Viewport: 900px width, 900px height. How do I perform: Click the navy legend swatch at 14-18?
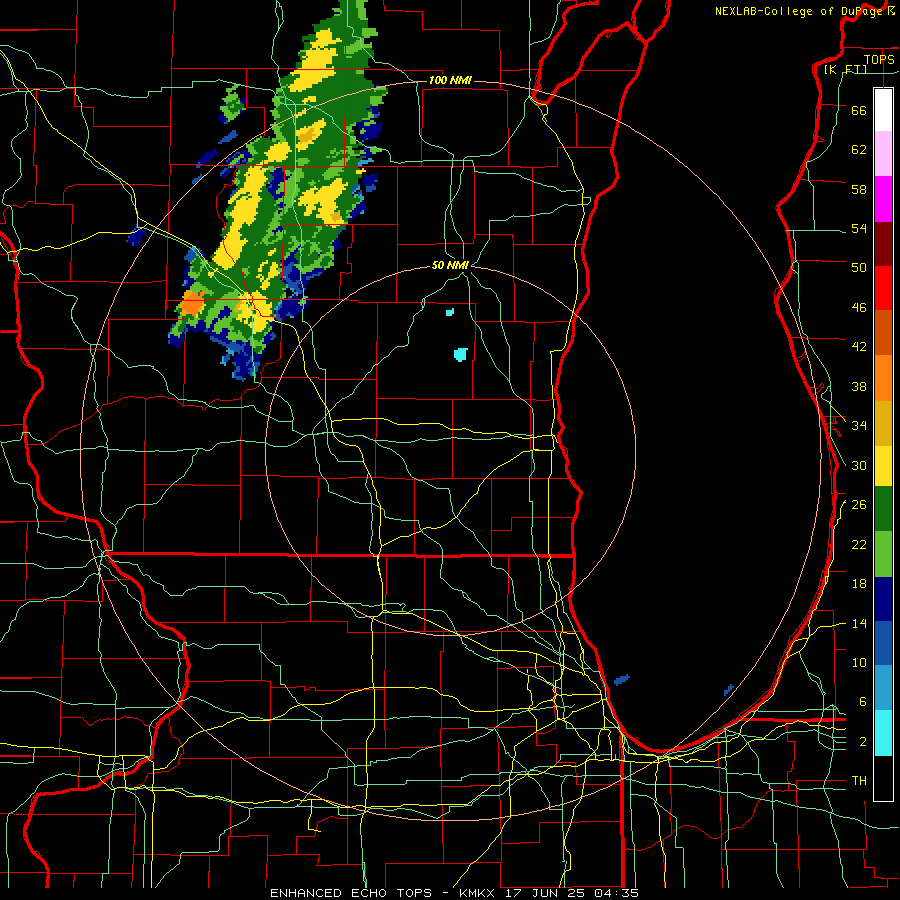(883, 599)
